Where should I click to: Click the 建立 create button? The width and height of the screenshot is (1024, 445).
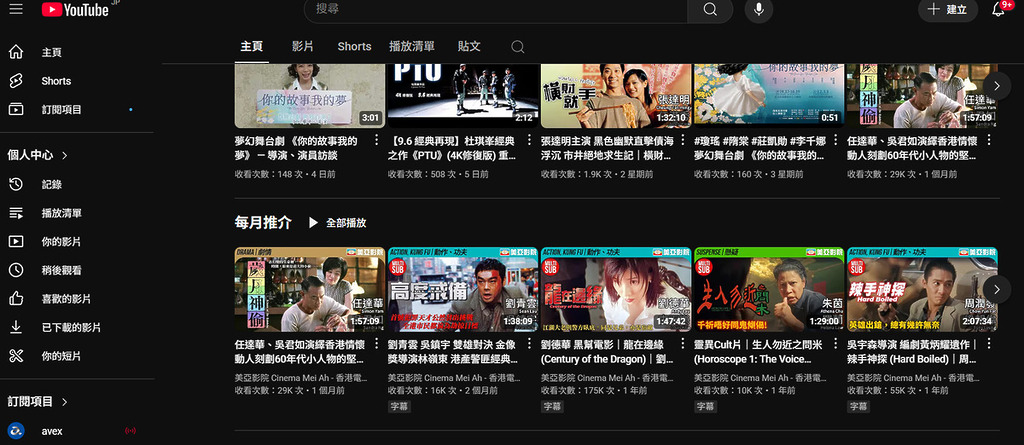pos(948,9)
